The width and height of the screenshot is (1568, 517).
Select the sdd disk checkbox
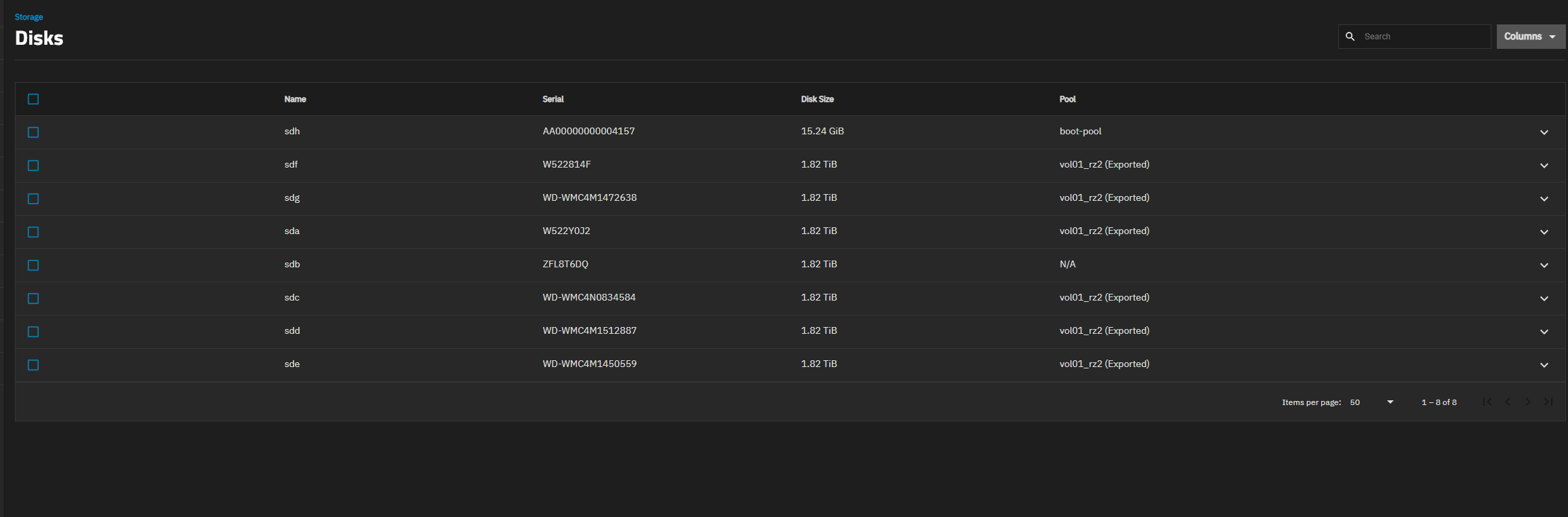[x=33, y=332]
